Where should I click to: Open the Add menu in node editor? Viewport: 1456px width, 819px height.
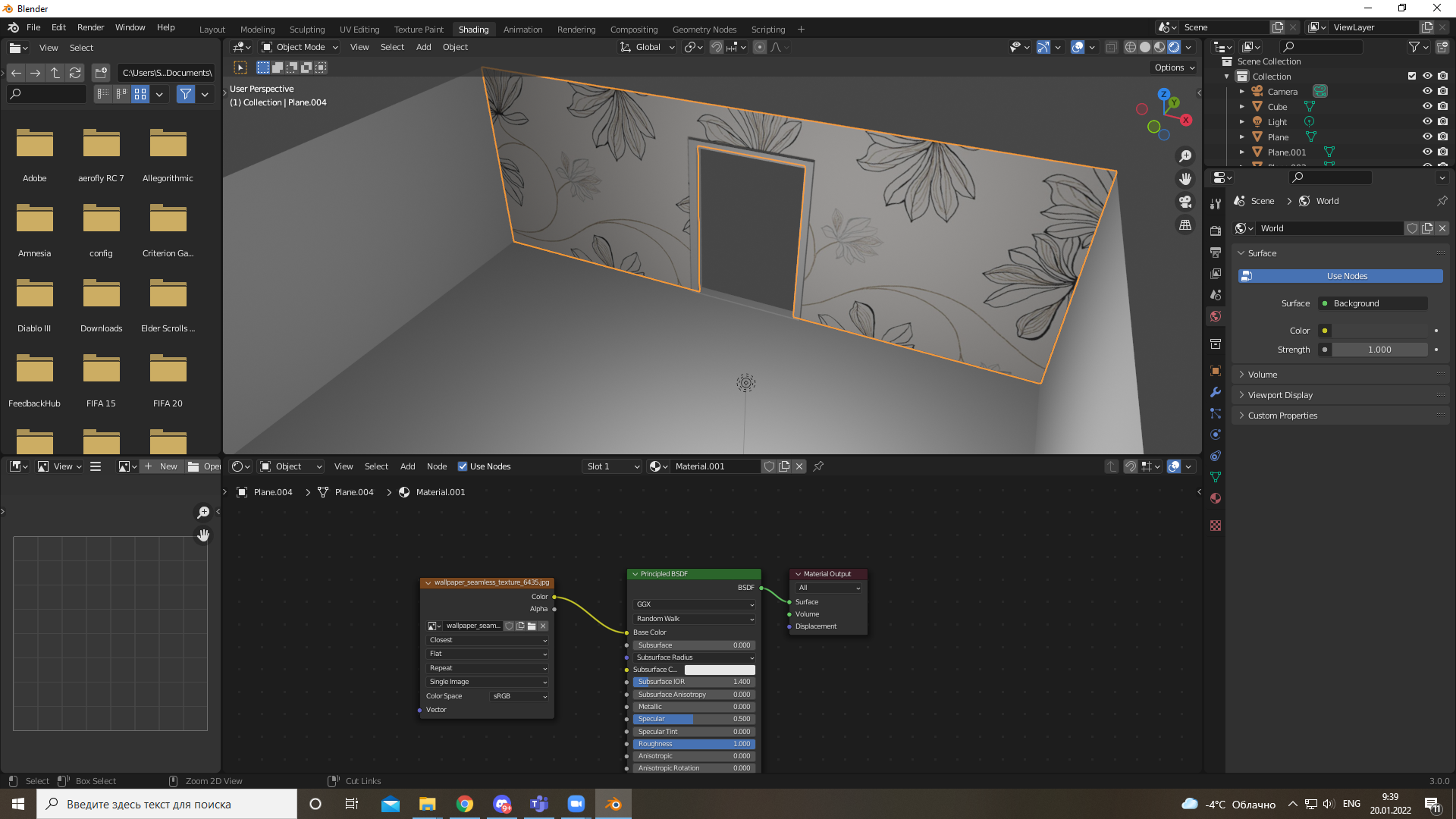coord(407,466)
